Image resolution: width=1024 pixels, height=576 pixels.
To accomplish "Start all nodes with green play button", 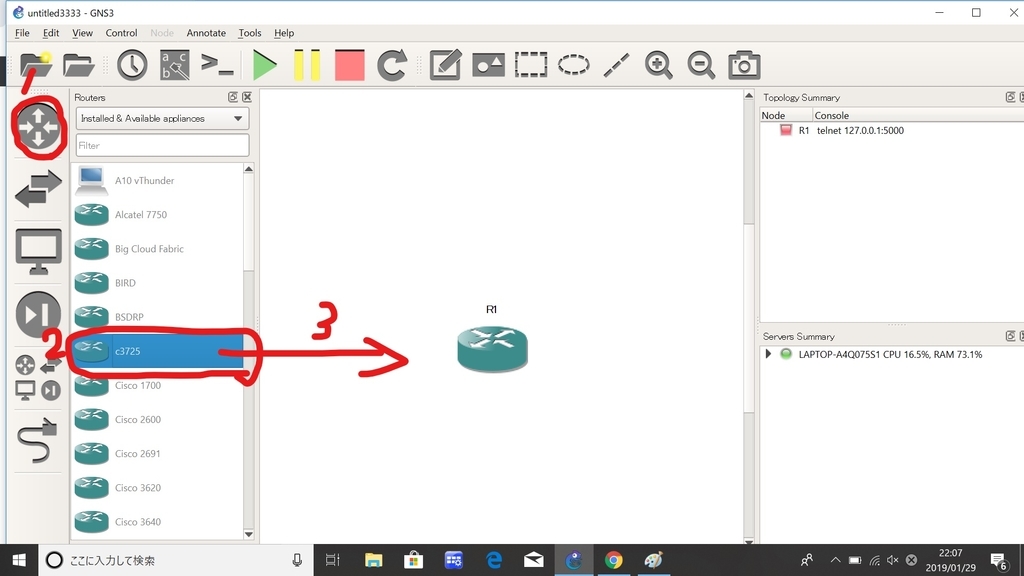I will click(x=264, y=65).
